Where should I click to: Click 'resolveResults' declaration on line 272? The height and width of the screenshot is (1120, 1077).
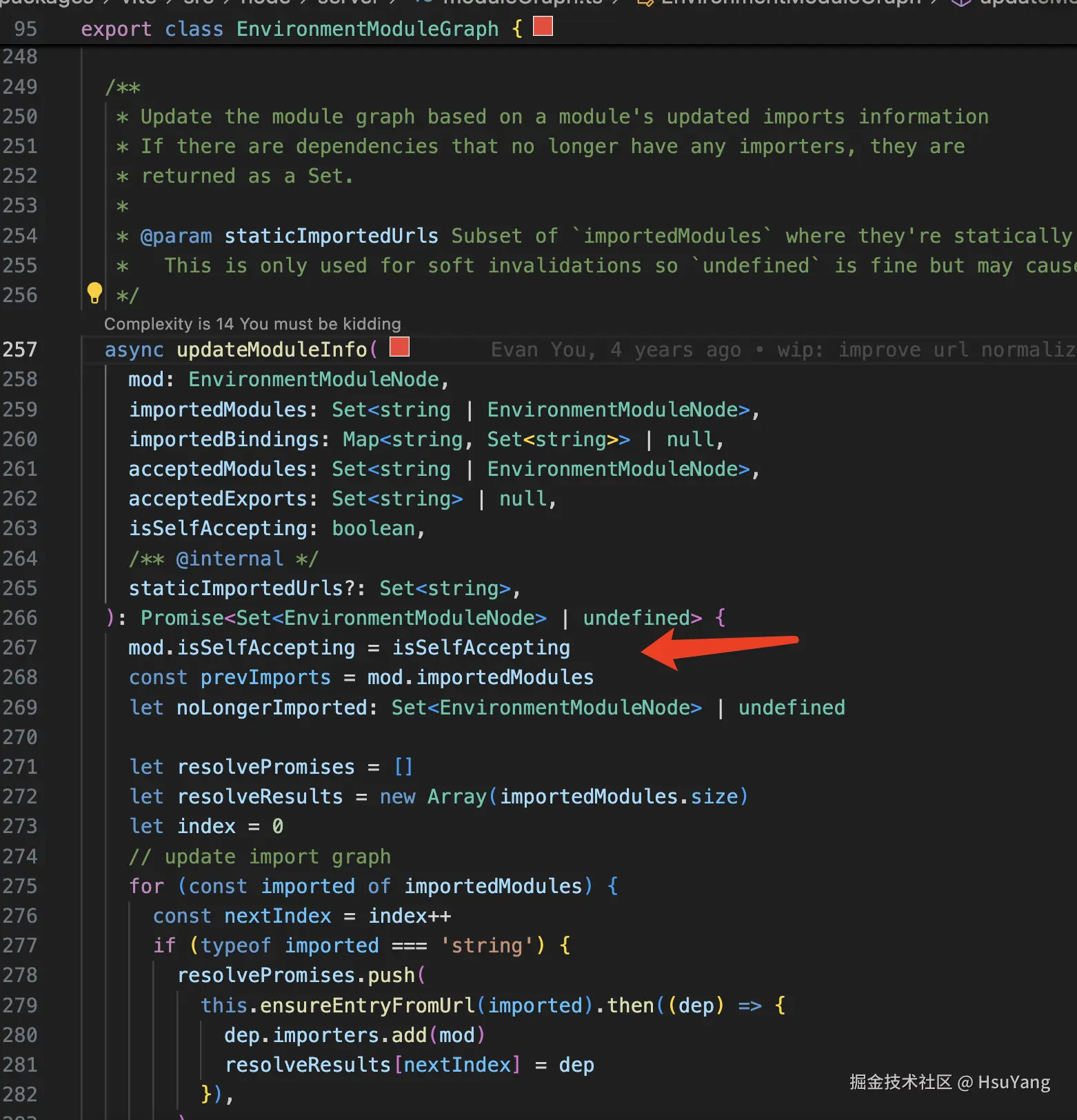pyautogui.click(x=260, y=797)
